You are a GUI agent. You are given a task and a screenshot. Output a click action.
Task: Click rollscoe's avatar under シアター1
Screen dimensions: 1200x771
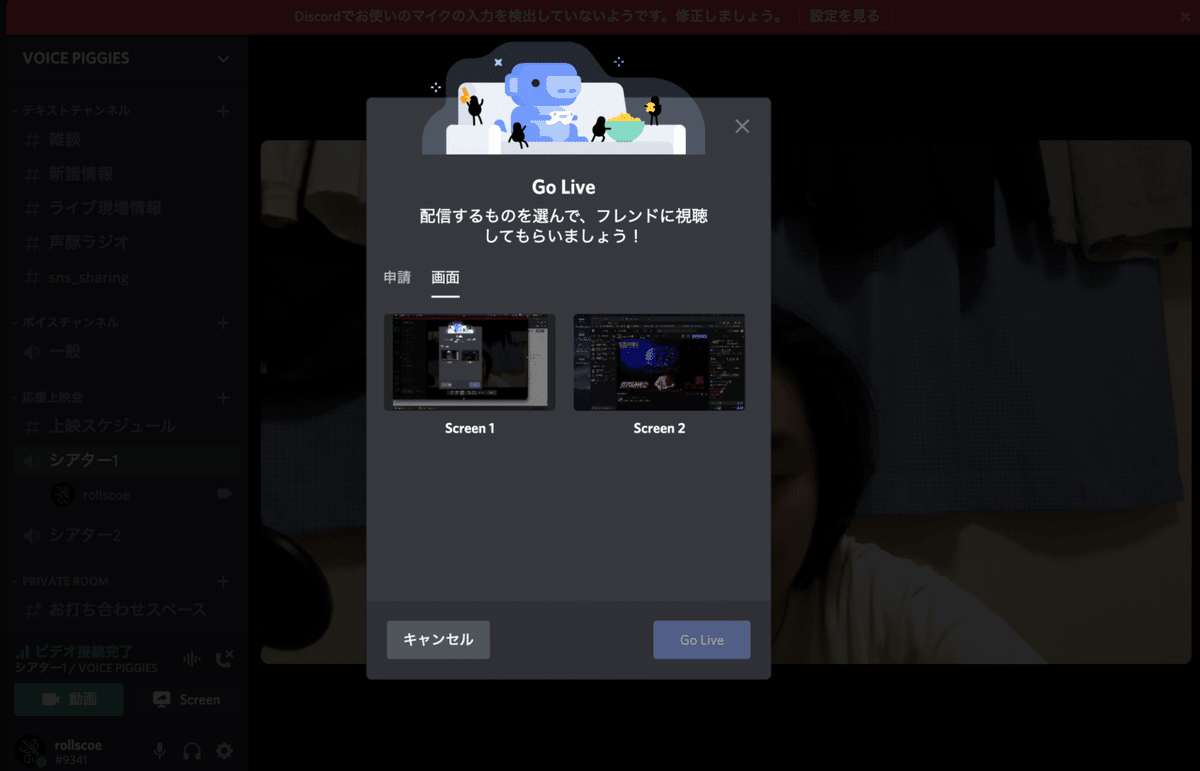60,494
